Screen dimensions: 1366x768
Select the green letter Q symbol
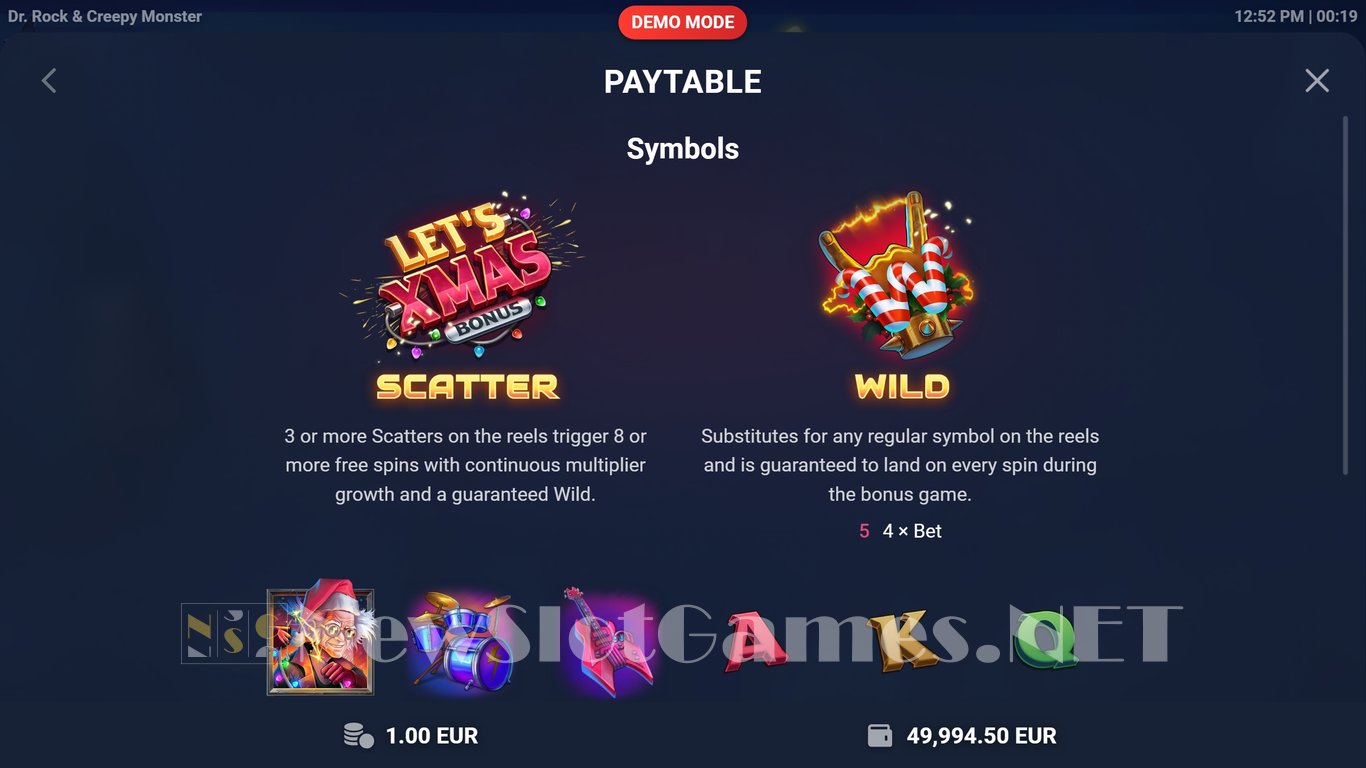point(1046,642)
